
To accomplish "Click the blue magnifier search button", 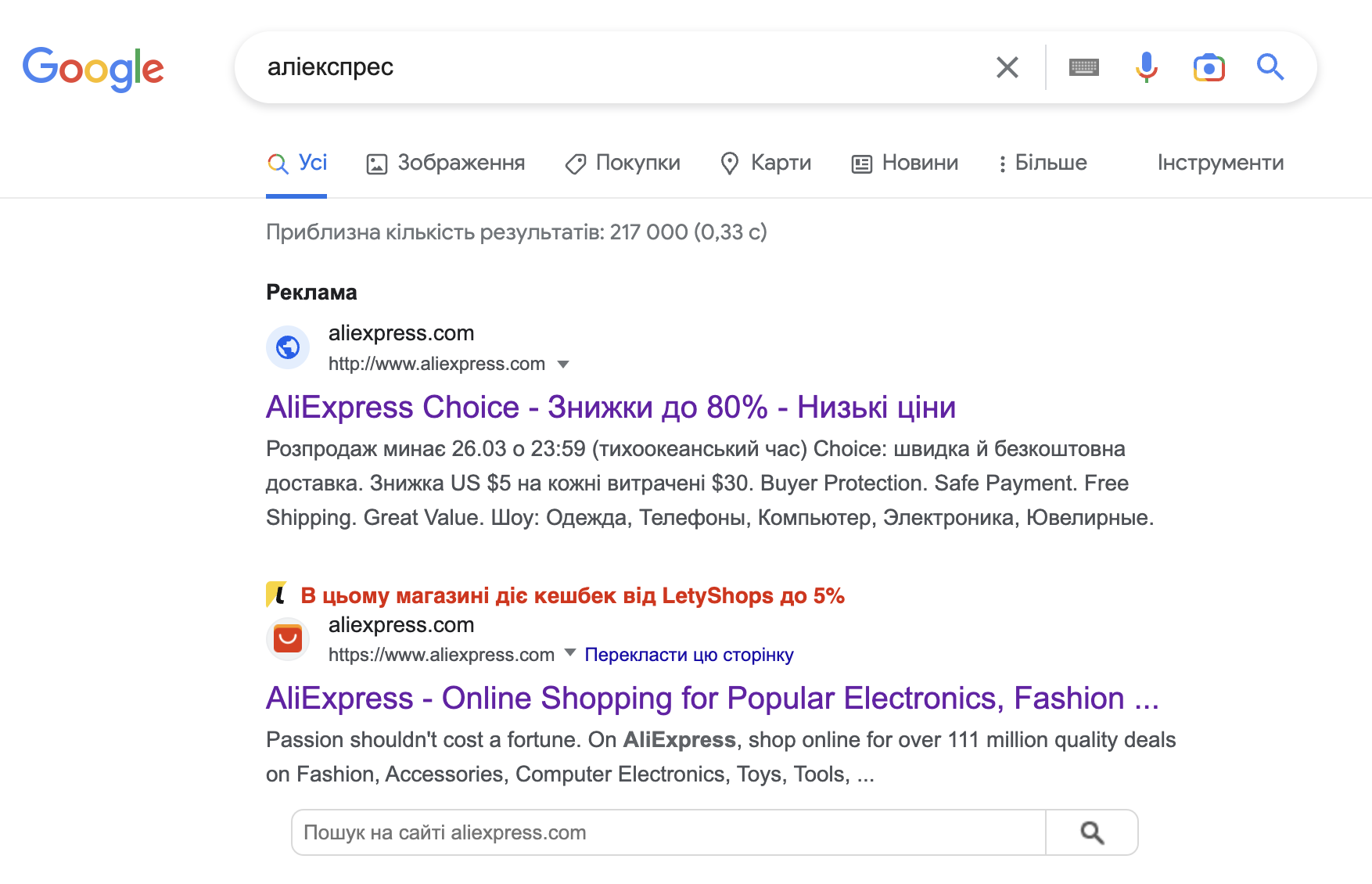I will (x=1270, y=67).
